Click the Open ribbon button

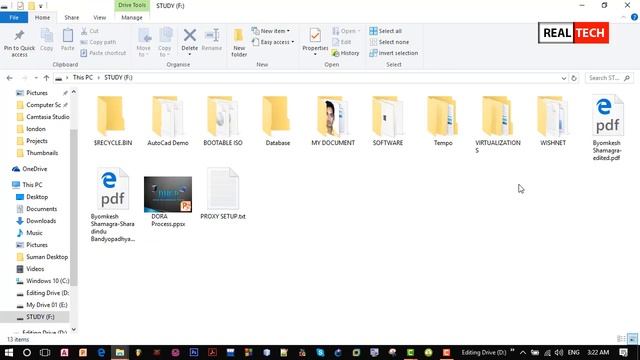click(346, 31)
